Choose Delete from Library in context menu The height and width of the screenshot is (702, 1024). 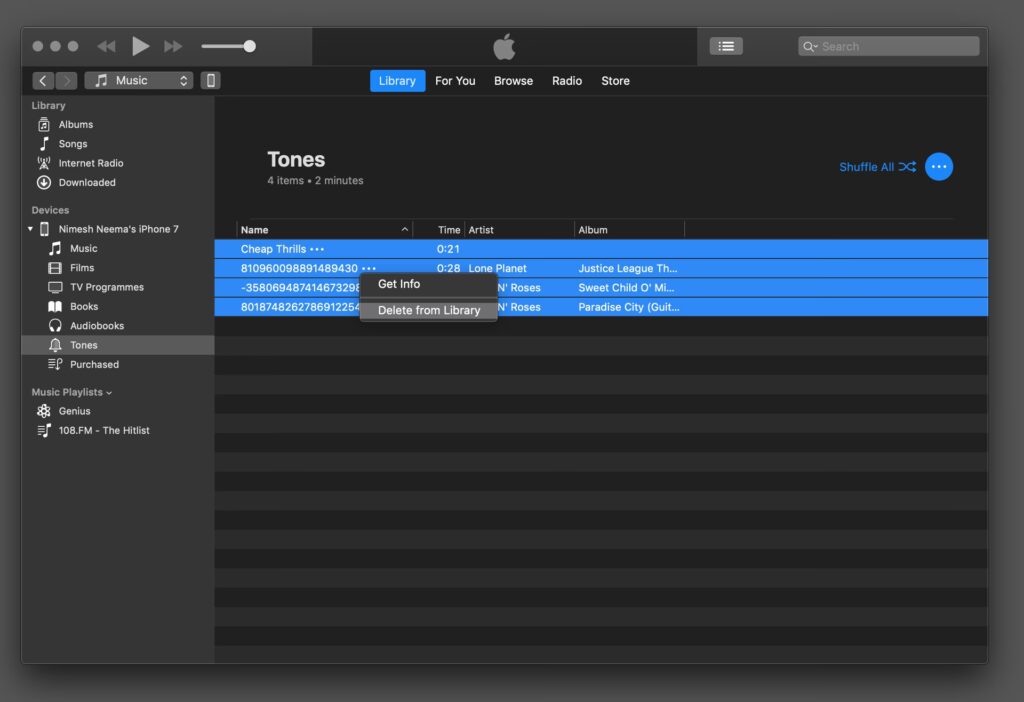pyautogui.click(x=429, y=310)
